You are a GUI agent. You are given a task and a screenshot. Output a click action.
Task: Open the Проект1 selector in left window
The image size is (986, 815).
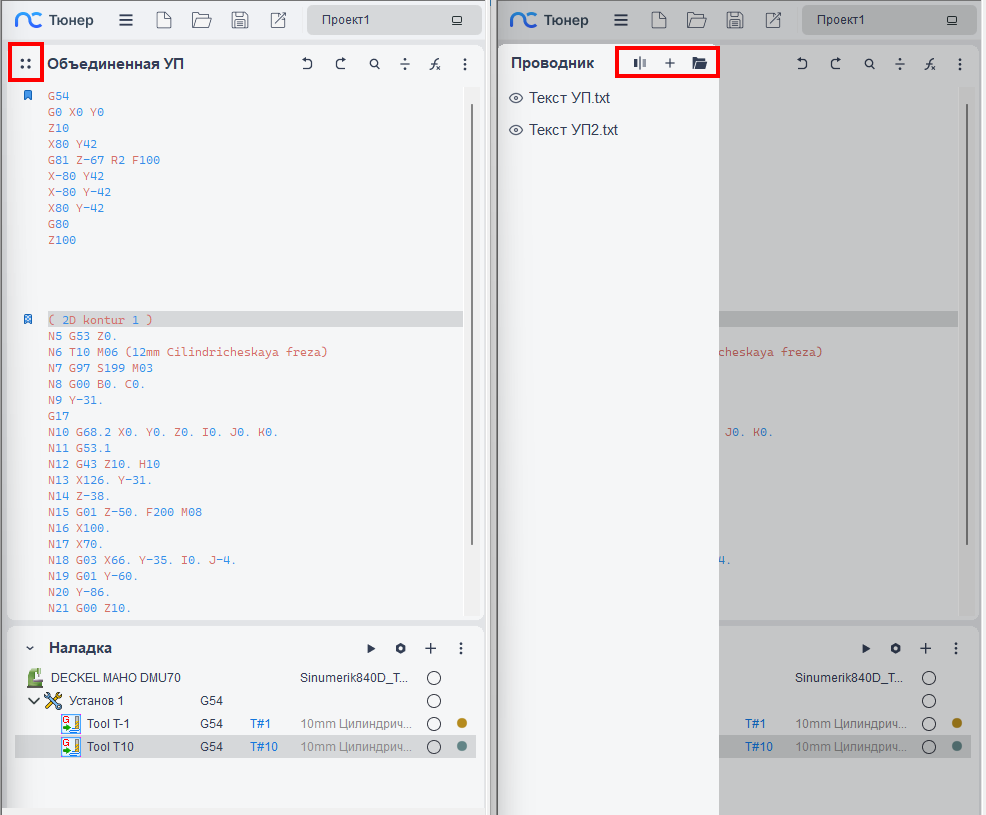pyautogui.click(x=391, y=20)
